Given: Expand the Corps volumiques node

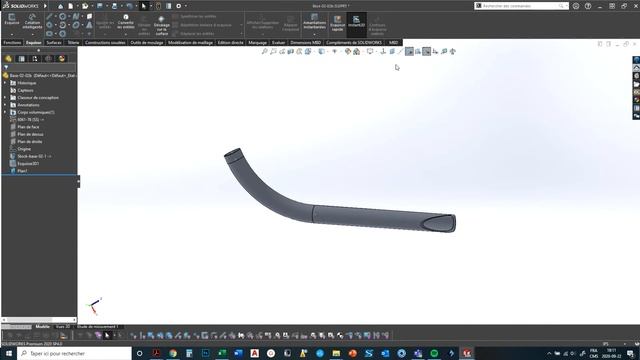Looking at the screenshot, I should point(5,112).
